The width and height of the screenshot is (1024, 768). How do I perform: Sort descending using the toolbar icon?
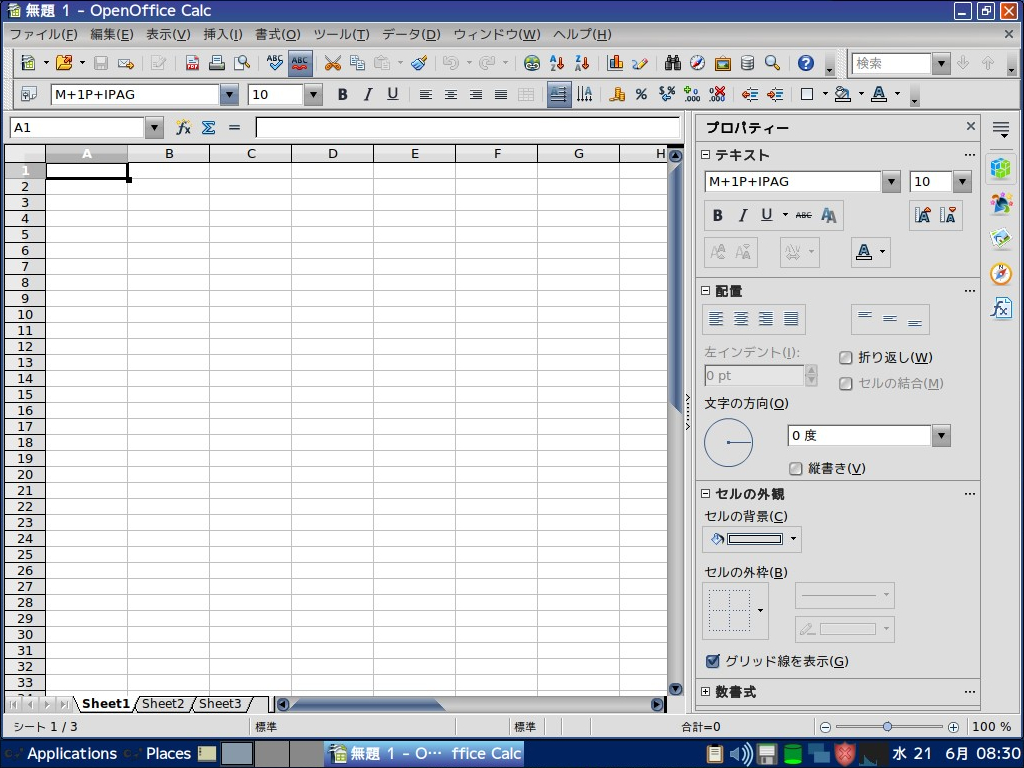pos(582,63)
